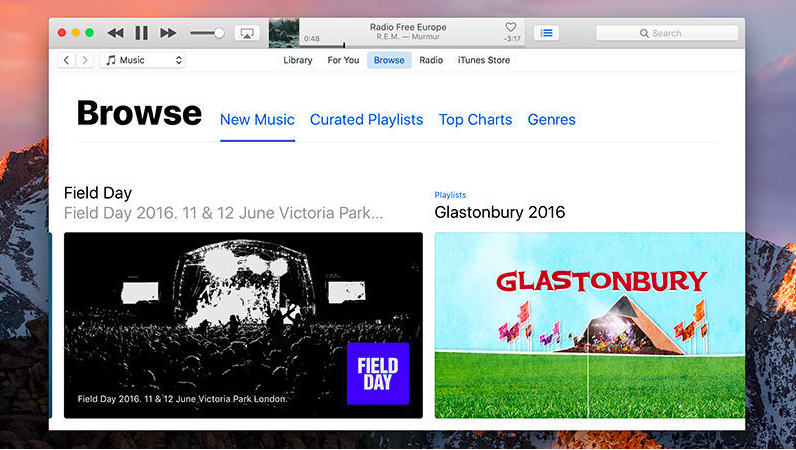The height and width of the screenshot is (450, 796).
Task: Click the Search field
Action: tap(666, 33)
